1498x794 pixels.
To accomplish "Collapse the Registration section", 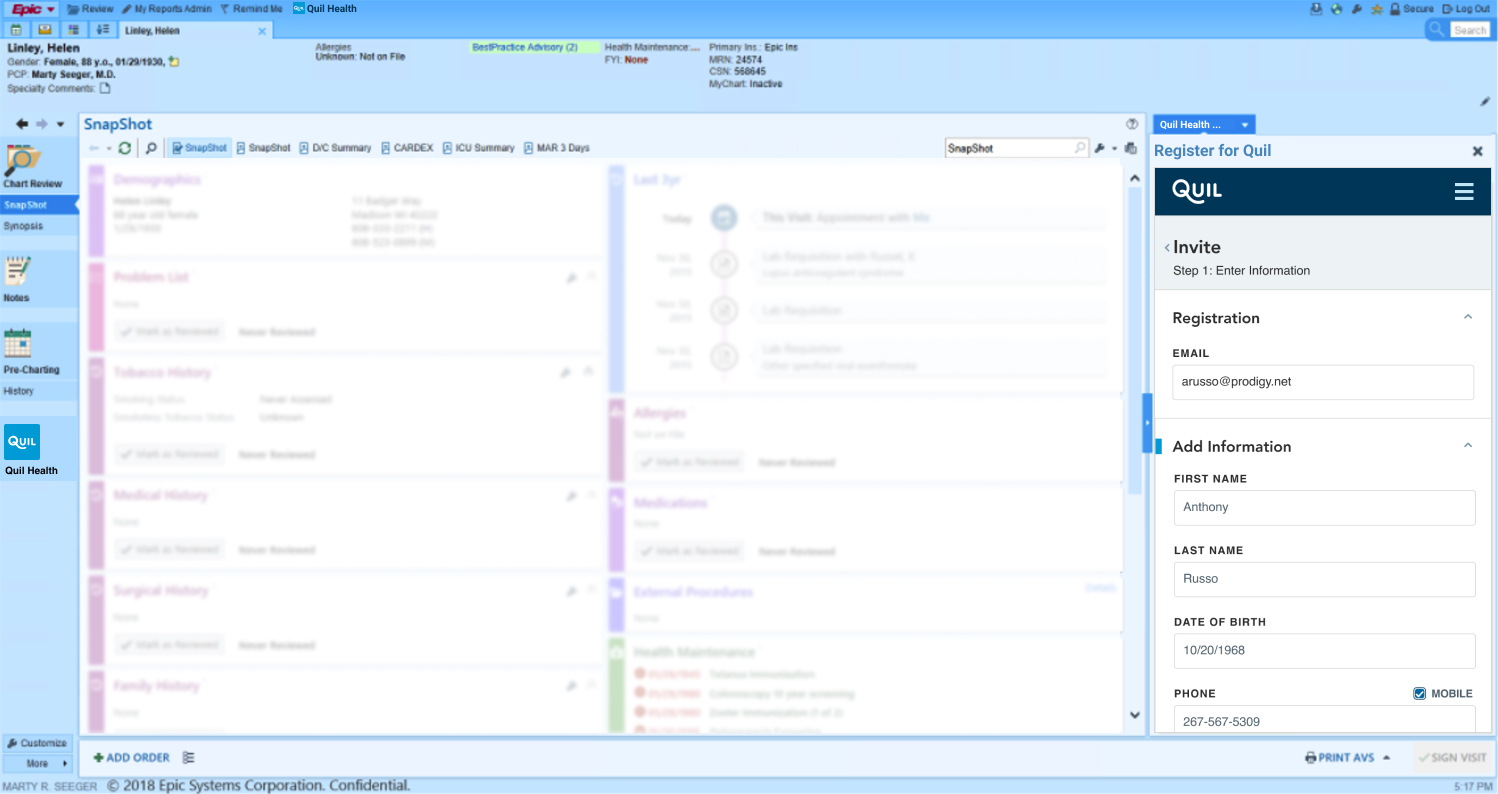I will click(1468, 317).
